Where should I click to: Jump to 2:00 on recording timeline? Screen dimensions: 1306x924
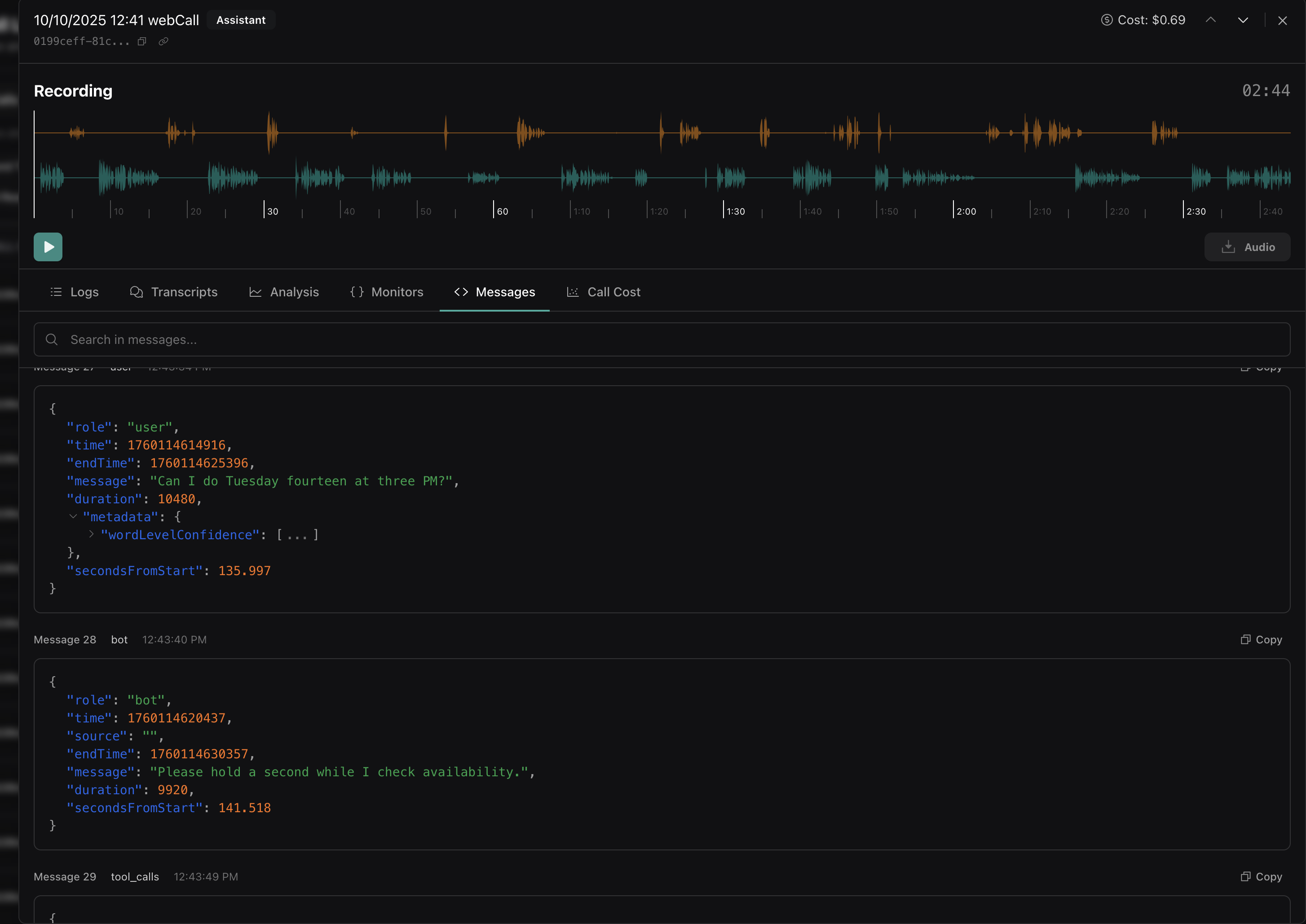(x=954, y=209)
